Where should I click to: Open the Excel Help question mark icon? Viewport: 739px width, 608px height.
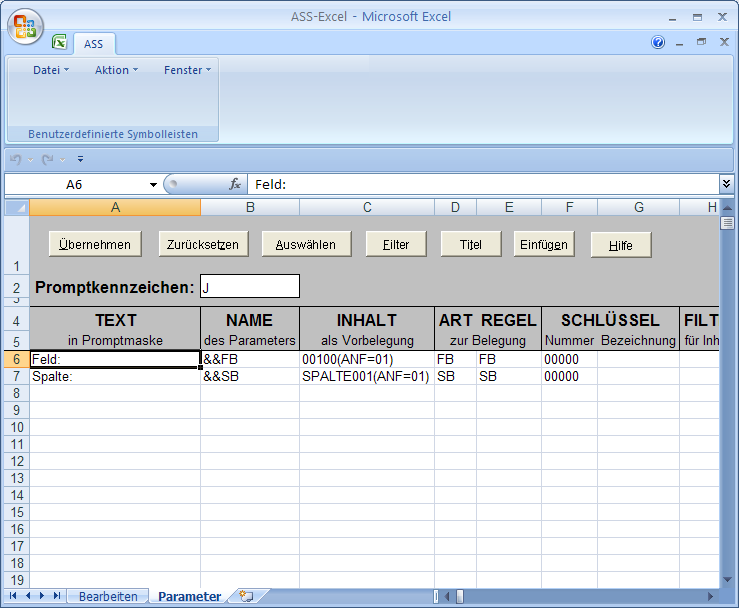658,43
